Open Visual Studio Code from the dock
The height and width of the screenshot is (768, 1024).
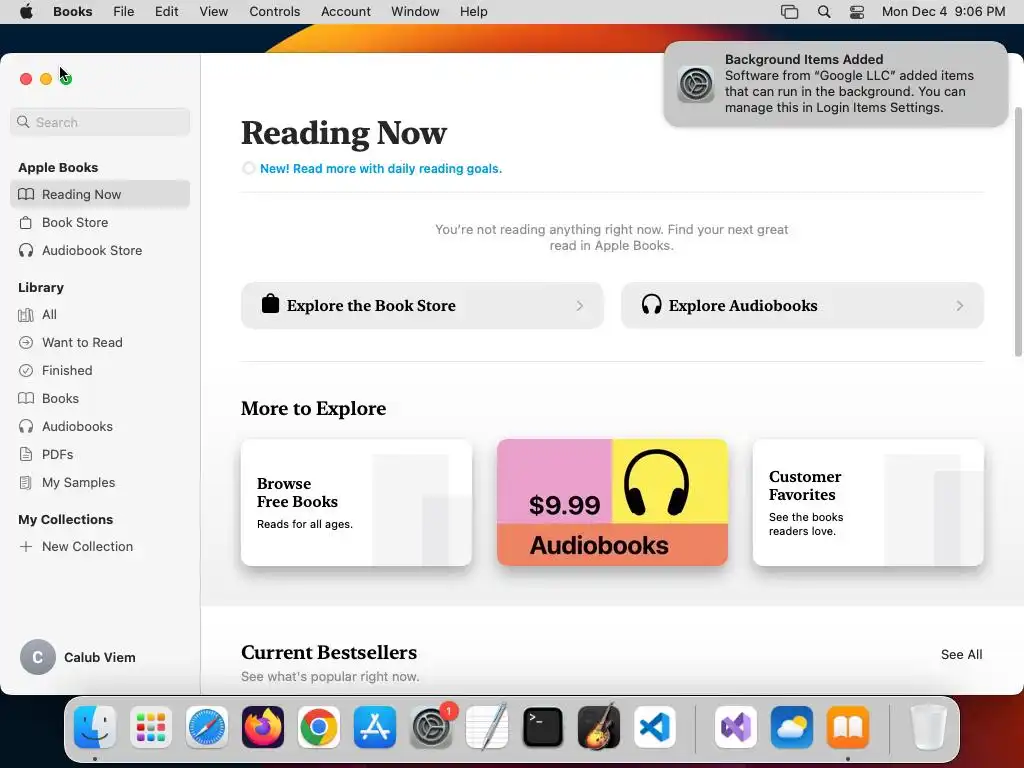pyautogui.click(x=655, y=727)
